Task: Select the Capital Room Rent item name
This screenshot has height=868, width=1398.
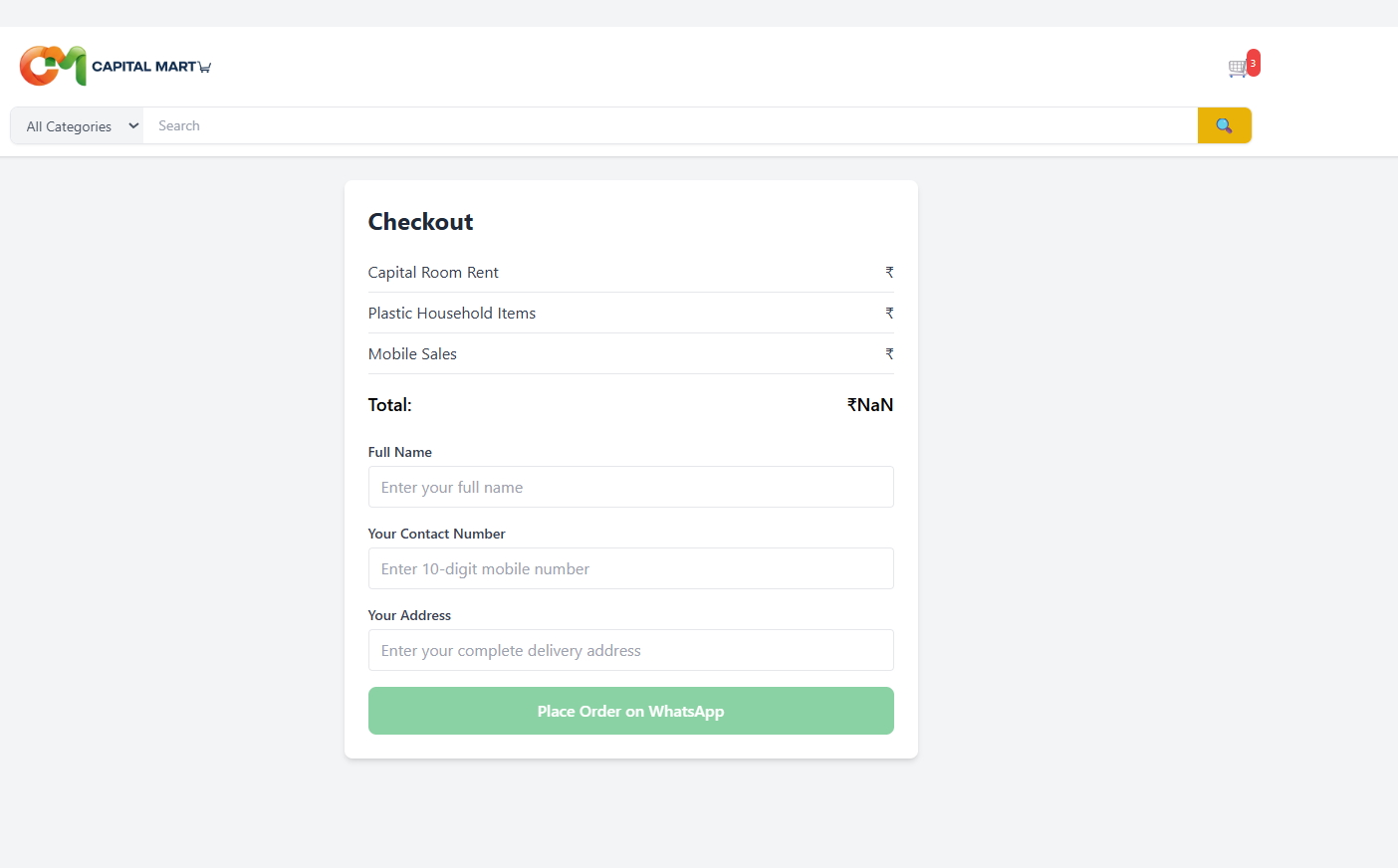Action: point(433,273)
